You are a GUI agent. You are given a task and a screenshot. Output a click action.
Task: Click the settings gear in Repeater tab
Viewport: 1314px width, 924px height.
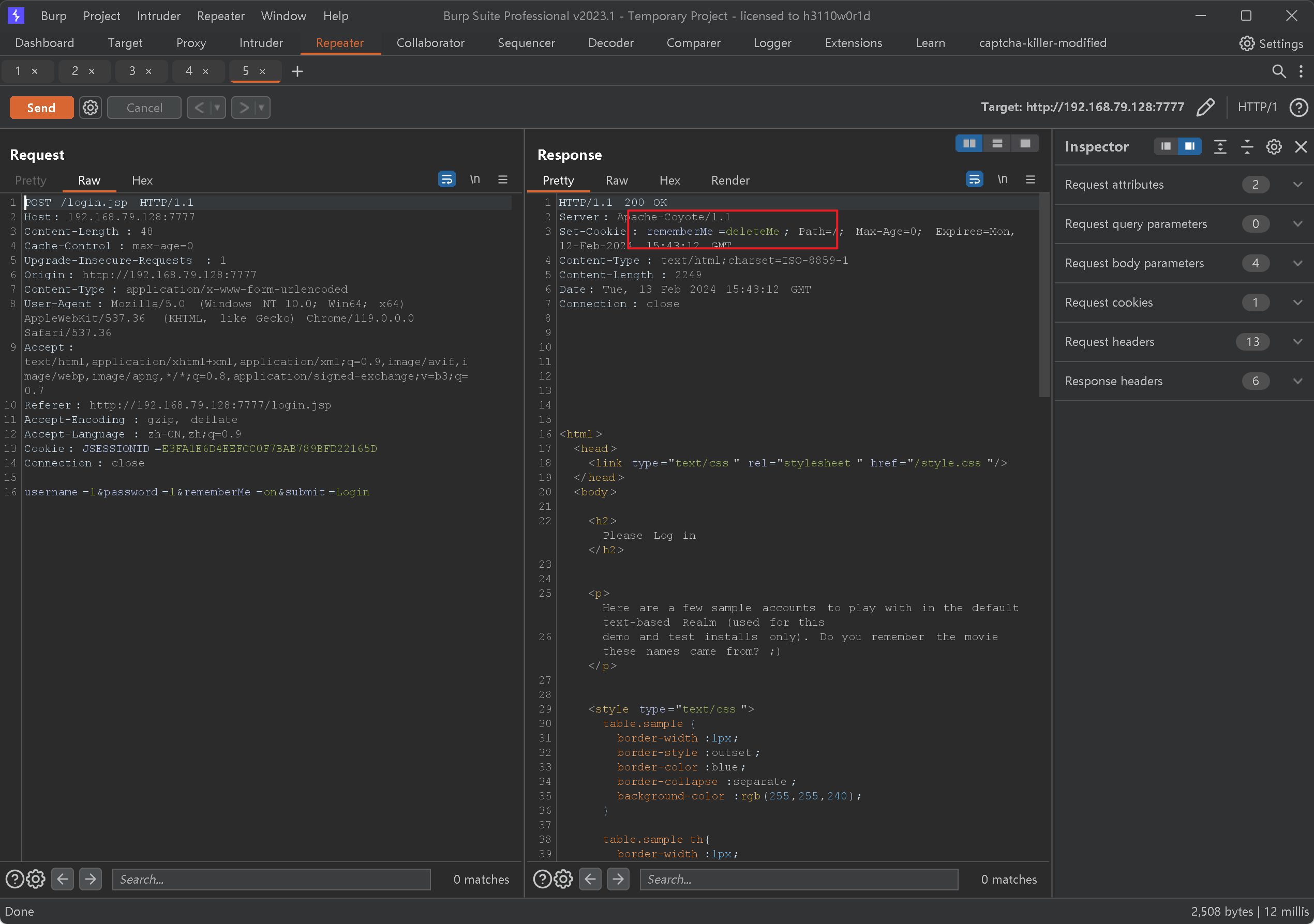pyautogui.click(x=90, y=107)
